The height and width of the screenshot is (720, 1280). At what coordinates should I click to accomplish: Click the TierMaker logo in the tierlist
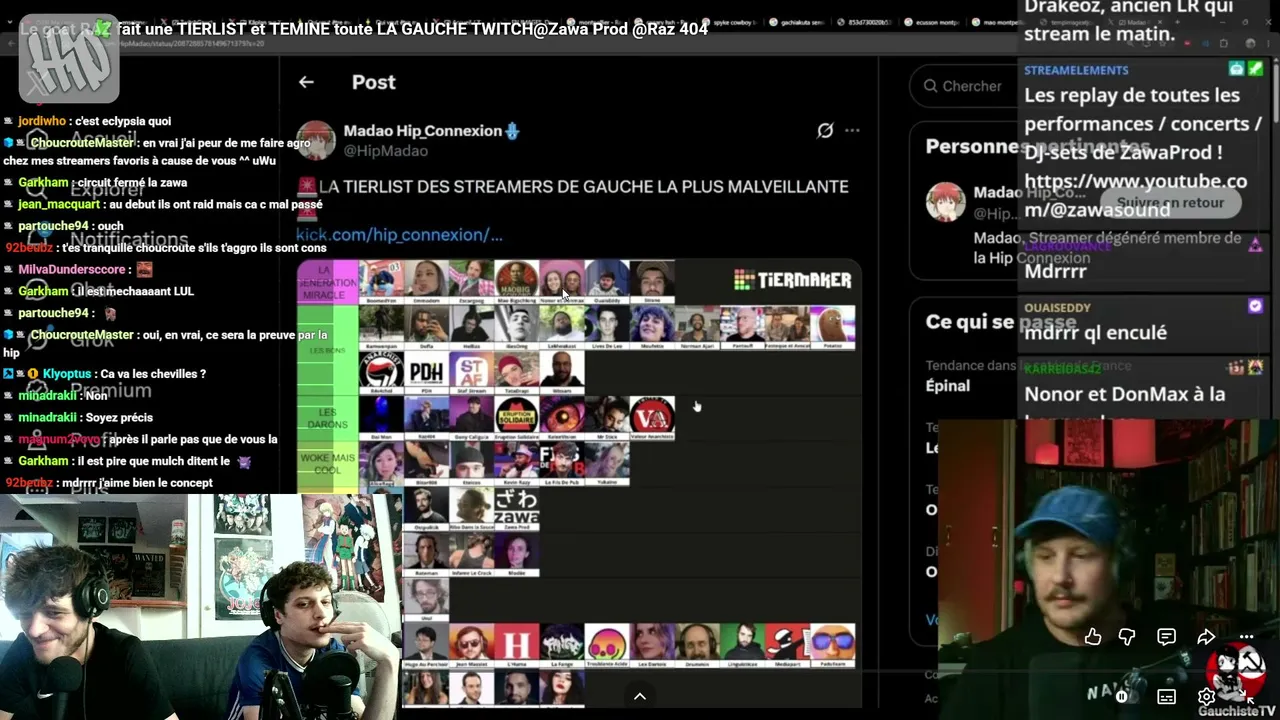coord(793,280)
